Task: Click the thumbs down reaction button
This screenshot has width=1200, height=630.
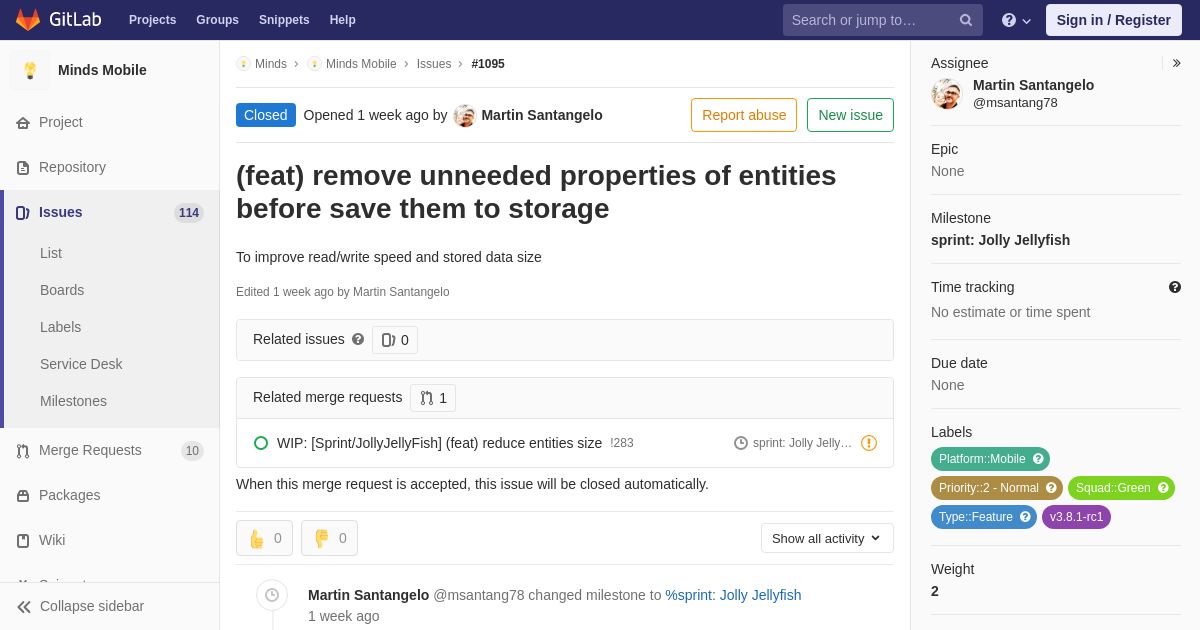Action: [329, 538]
